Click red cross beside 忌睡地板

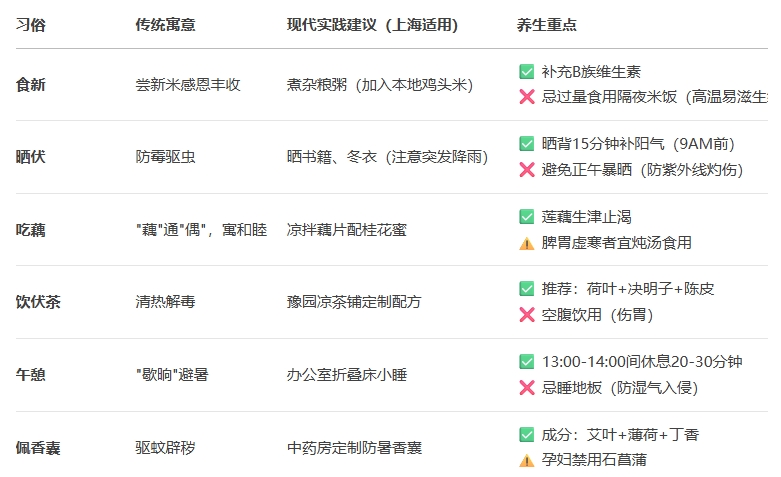point(526,387)
